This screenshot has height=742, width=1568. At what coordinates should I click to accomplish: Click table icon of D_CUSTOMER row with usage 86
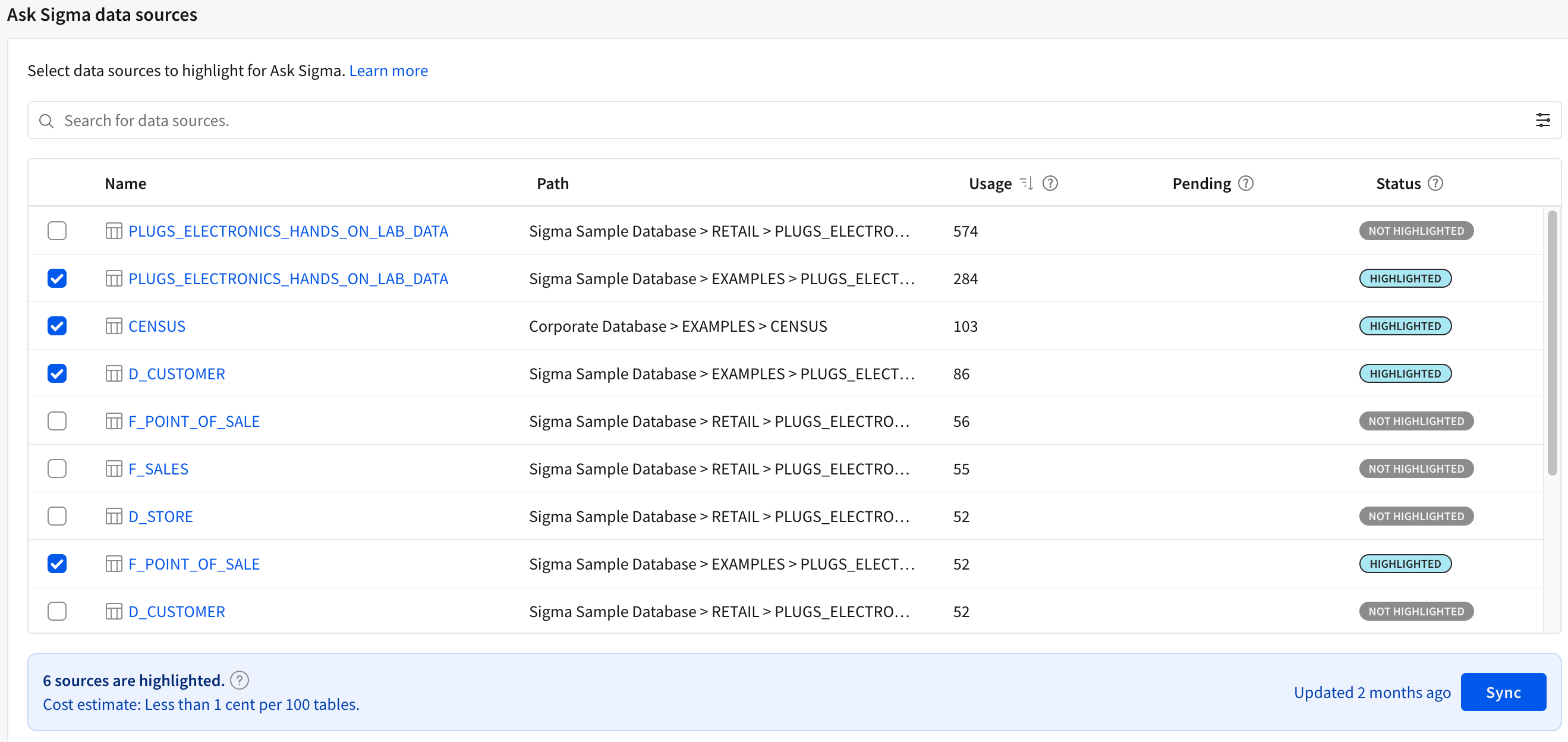pos(114,373)
